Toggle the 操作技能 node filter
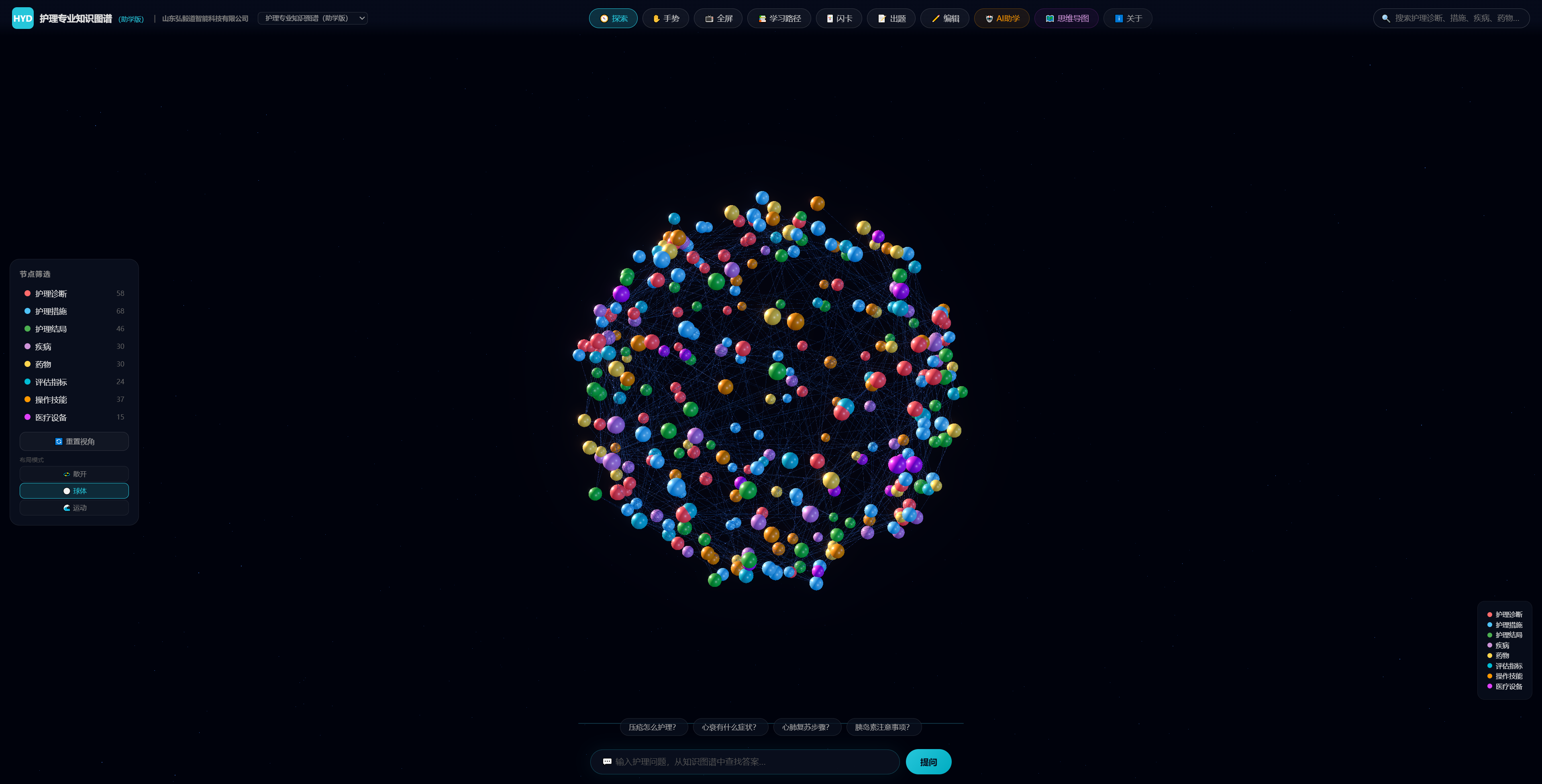This screenshot has width=1542, height=784. [73, 399]
